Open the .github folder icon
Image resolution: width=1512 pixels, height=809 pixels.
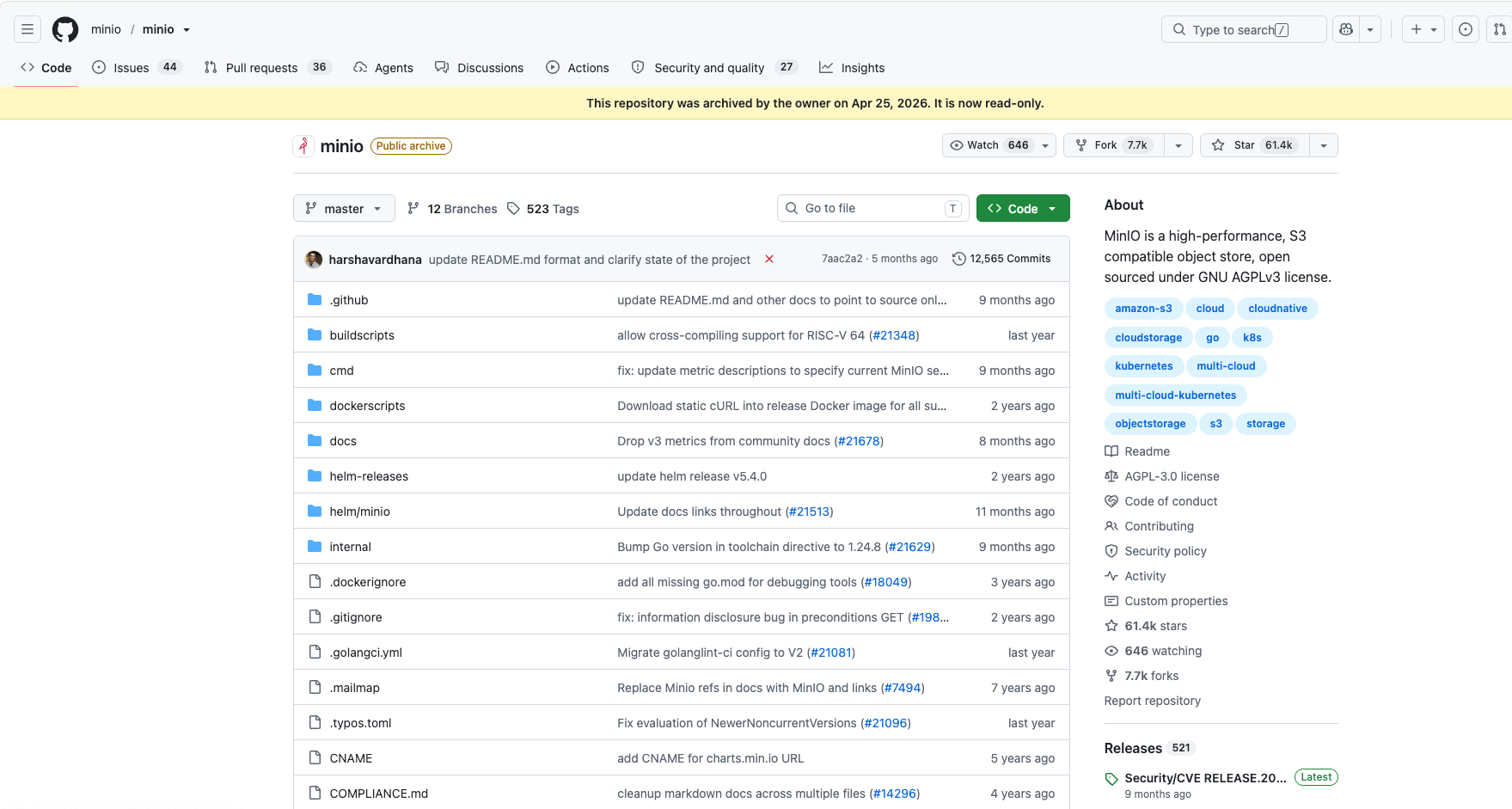tap(315, 300)
